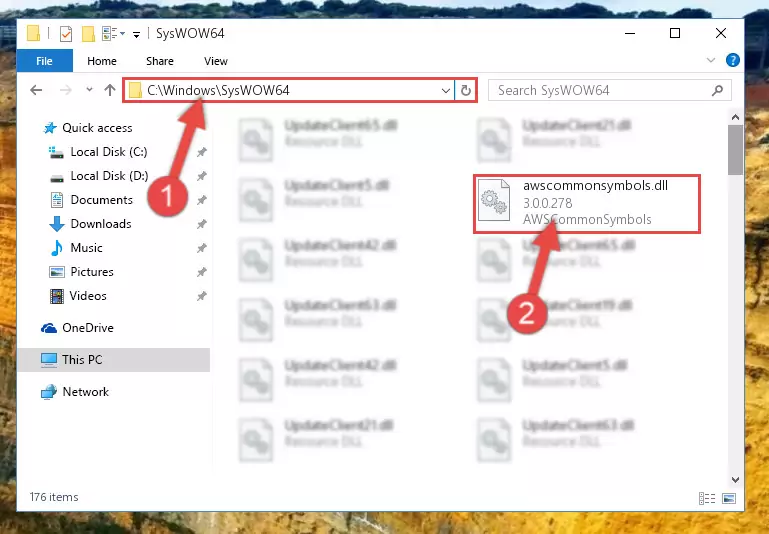
Task: Click the folder icon in title bar
Action: click(x=33, y=33)
